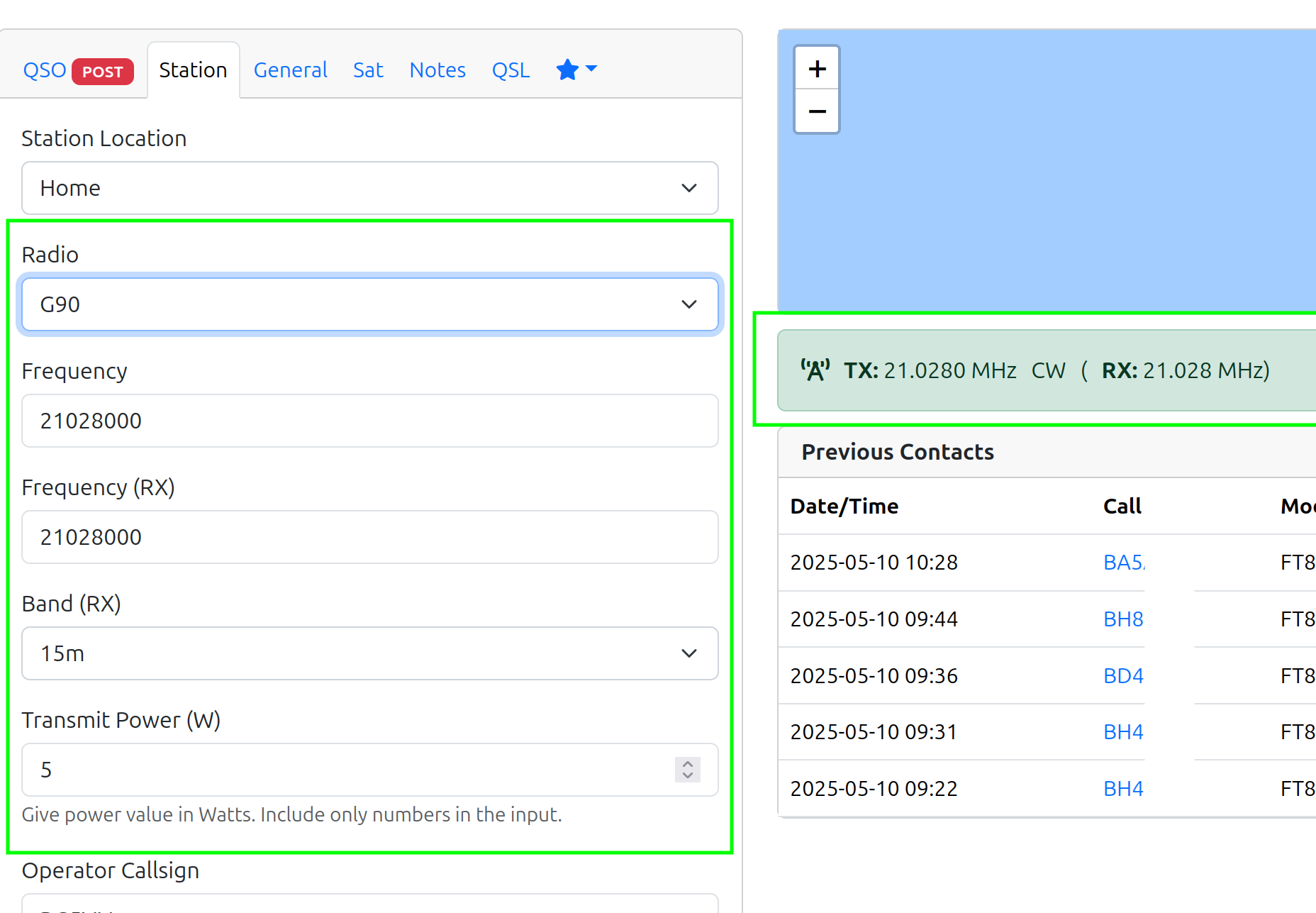Click the RX 21.028 MHz readout
Screen dimensions: 1316x913
[1186, 370]
